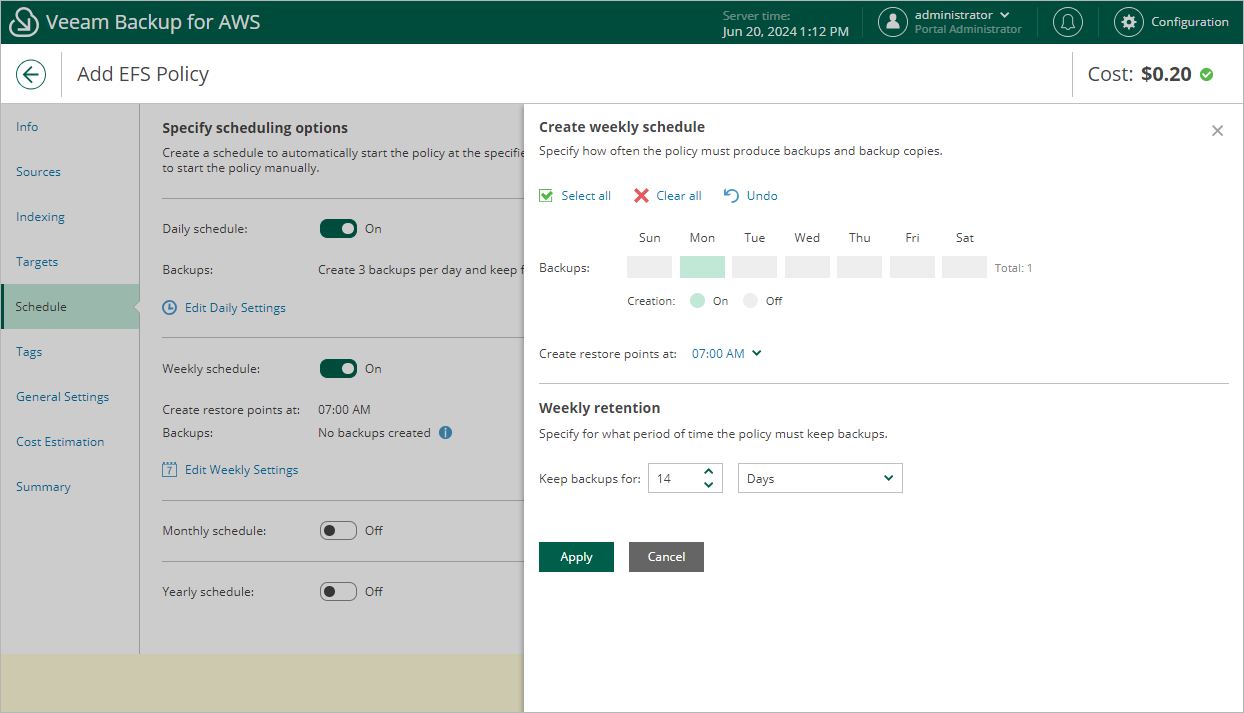Turn off the Weekly schedule toggle

(338, 368)
